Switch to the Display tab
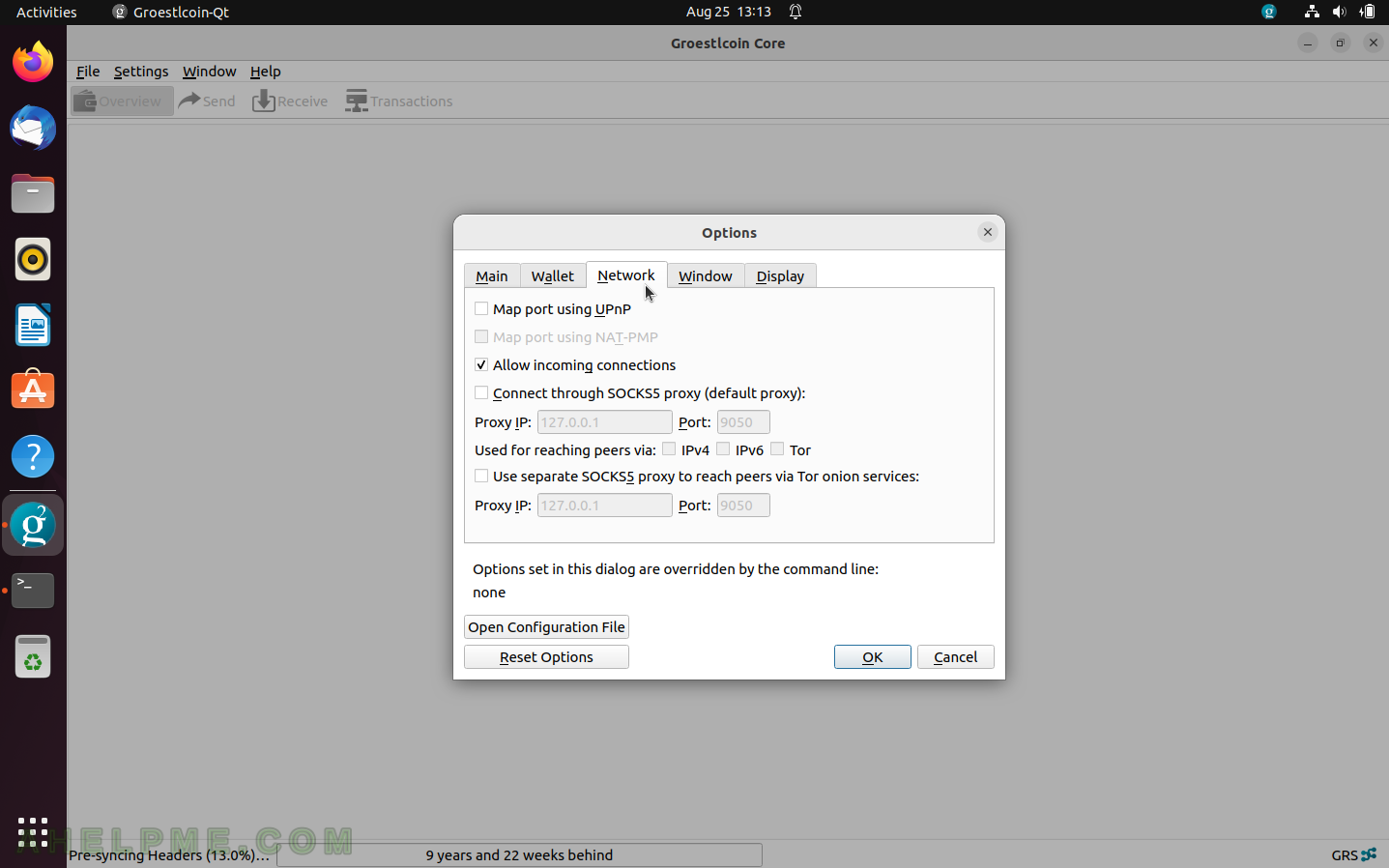This screenshot has width=1389, height=868. point(780,275)
